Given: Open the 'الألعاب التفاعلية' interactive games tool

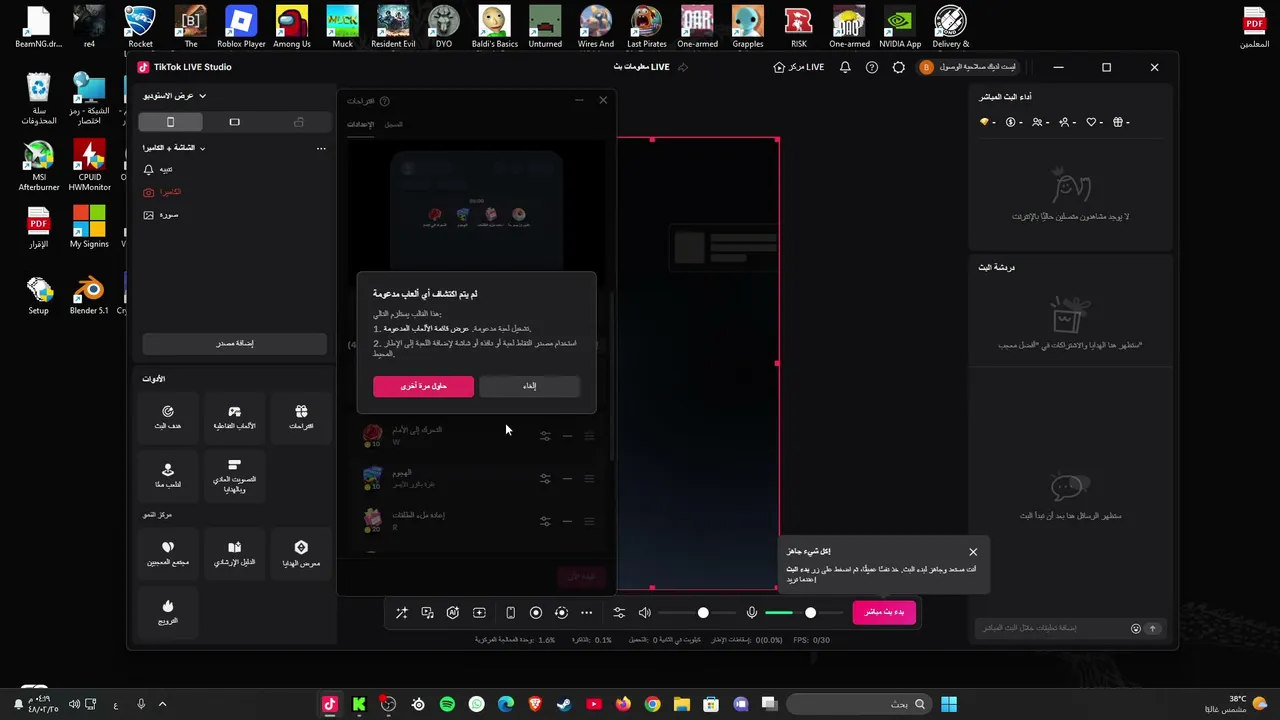Looking at the screenshot, I should tap(234, 418).
